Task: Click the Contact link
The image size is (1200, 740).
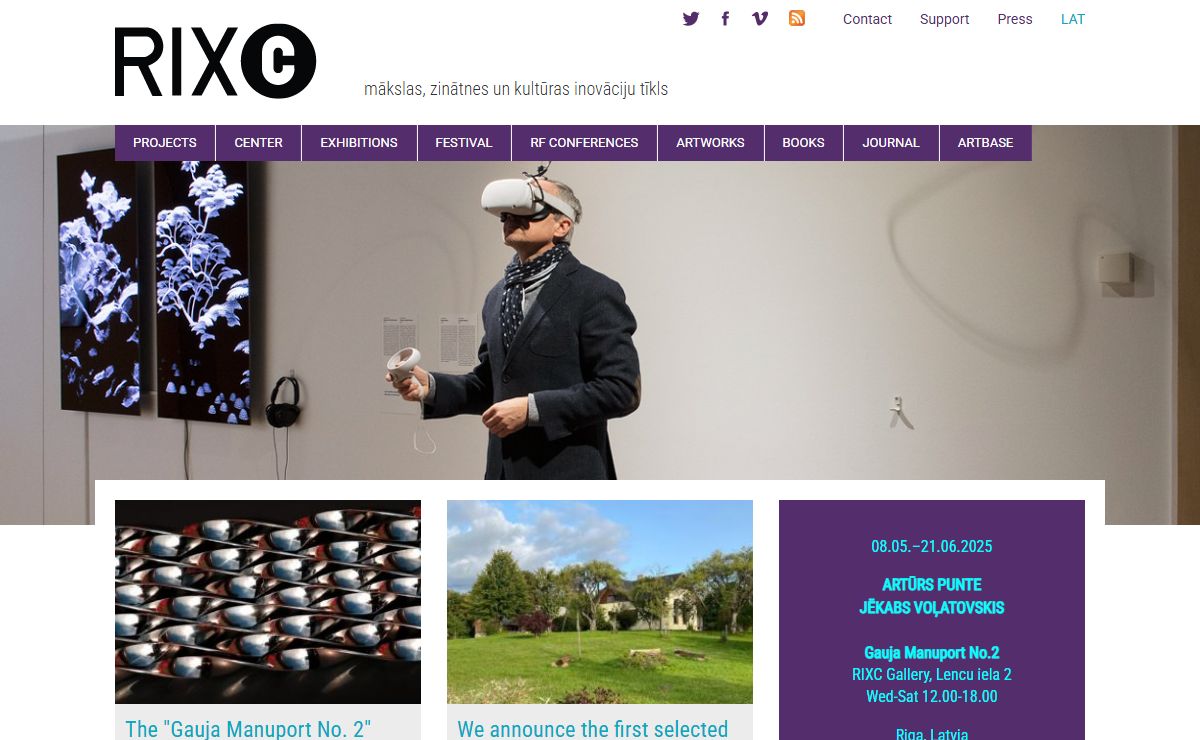Action: click(867, 19)
